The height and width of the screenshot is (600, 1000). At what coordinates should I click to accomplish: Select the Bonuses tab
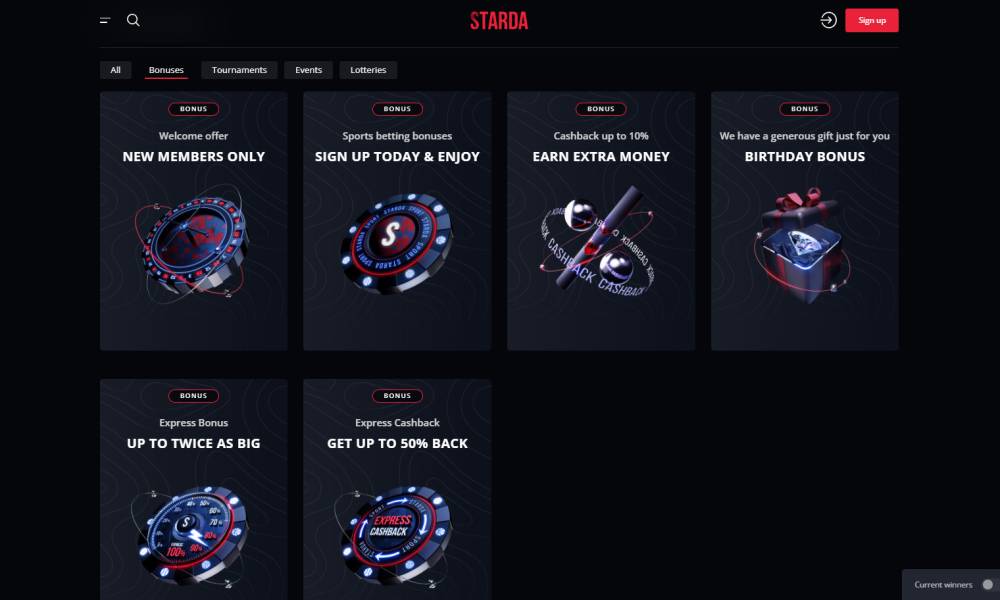[166, 70]
